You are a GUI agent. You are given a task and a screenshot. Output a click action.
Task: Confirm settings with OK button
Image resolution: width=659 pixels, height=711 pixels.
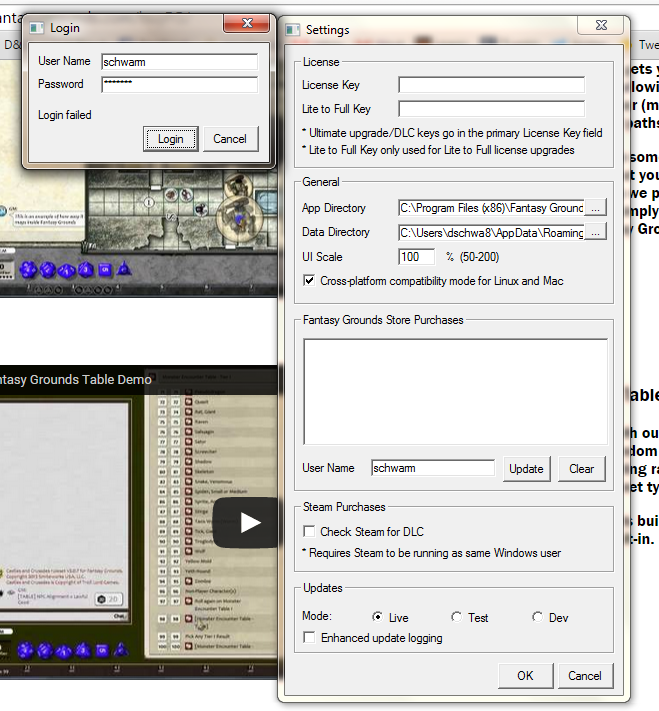(x=525, y=675)
